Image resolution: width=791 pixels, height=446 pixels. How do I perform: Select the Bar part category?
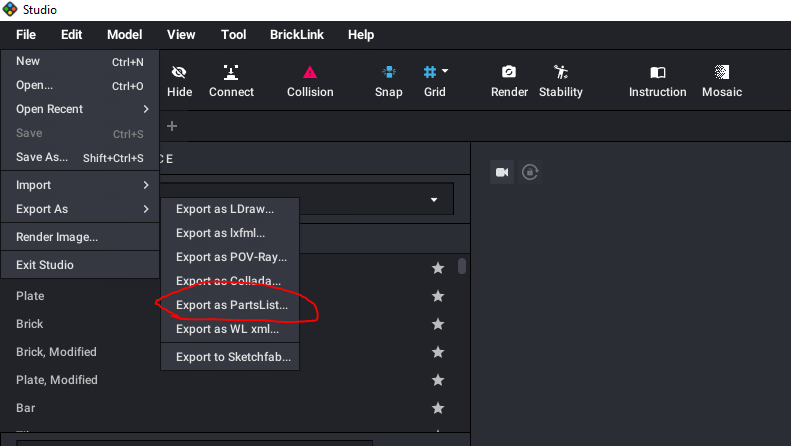[x=25, y=408]
